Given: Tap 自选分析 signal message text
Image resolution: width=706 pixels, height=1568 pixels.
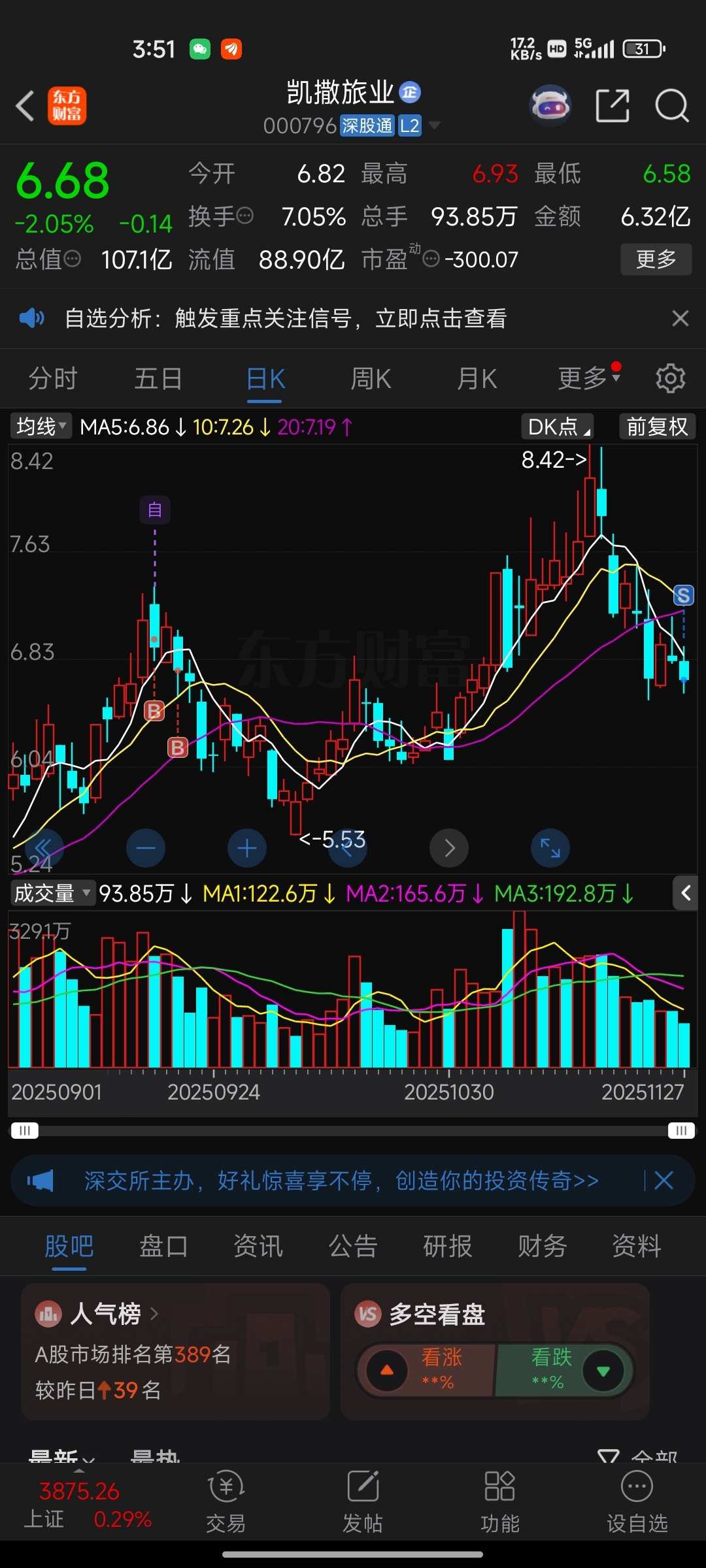Looking at the screenshot, I should 286,318.
